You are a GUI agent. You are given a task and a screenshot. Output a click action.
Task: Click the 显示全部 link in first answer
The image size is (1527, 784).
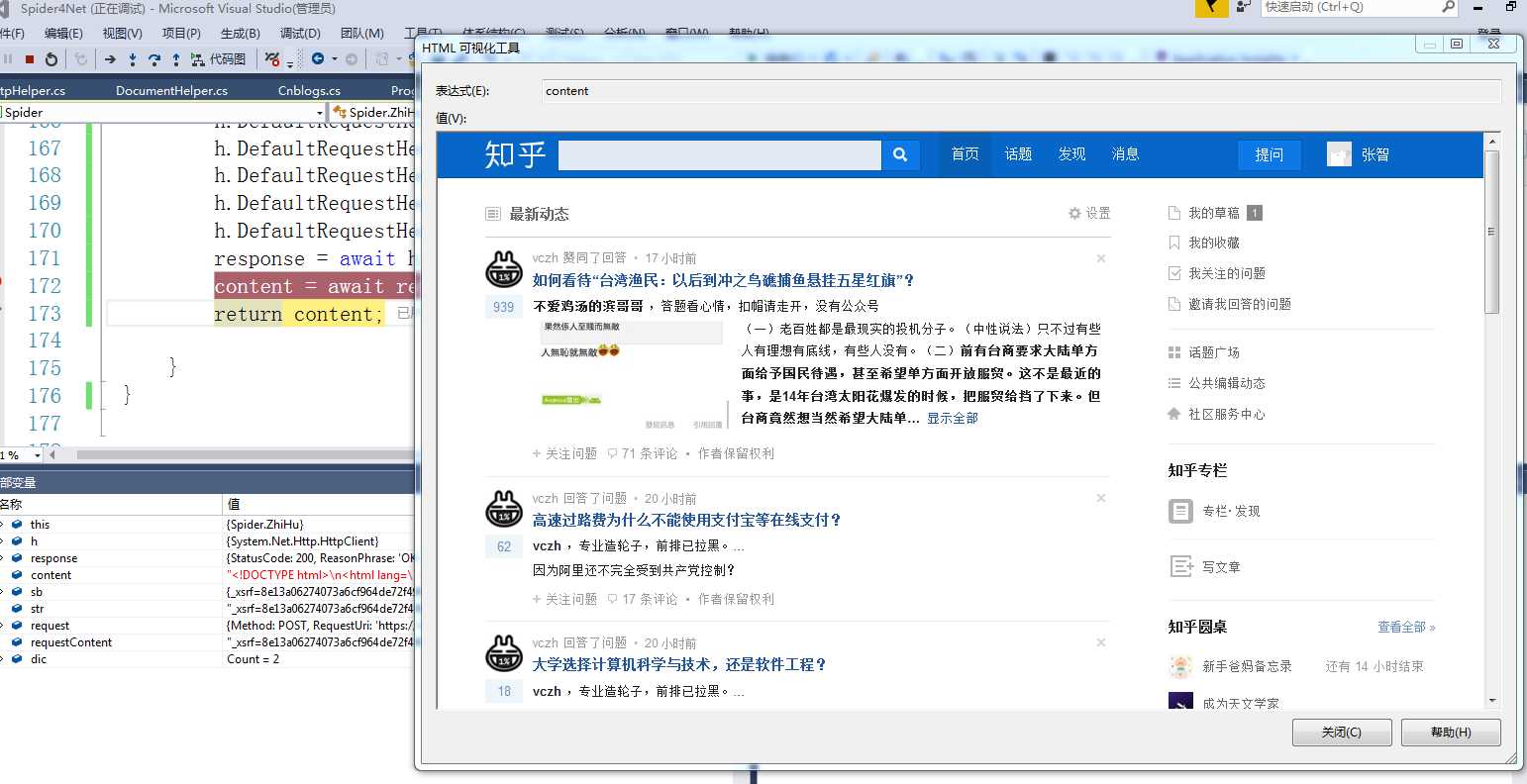click(953, 419)
